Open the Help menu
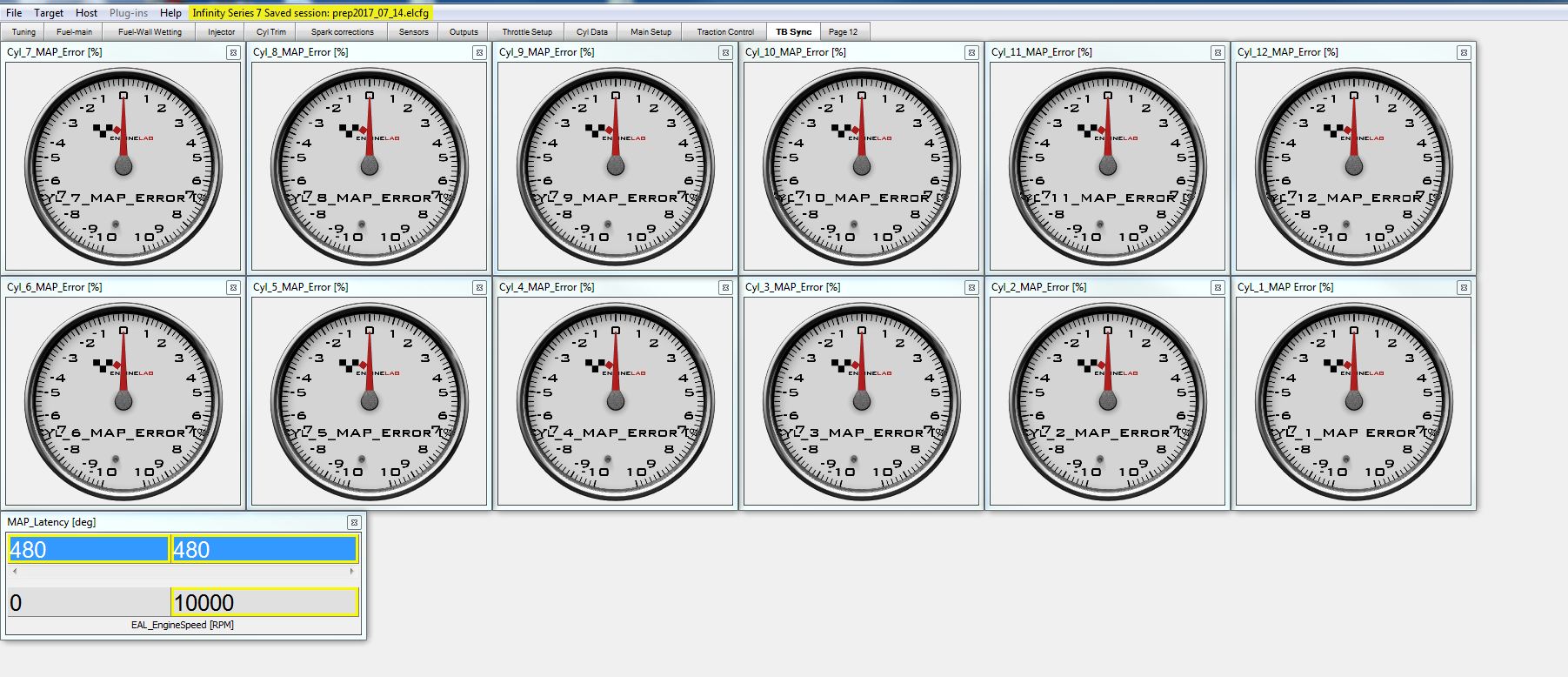Viewport: 1568px width, 677px height. point(170,13)
